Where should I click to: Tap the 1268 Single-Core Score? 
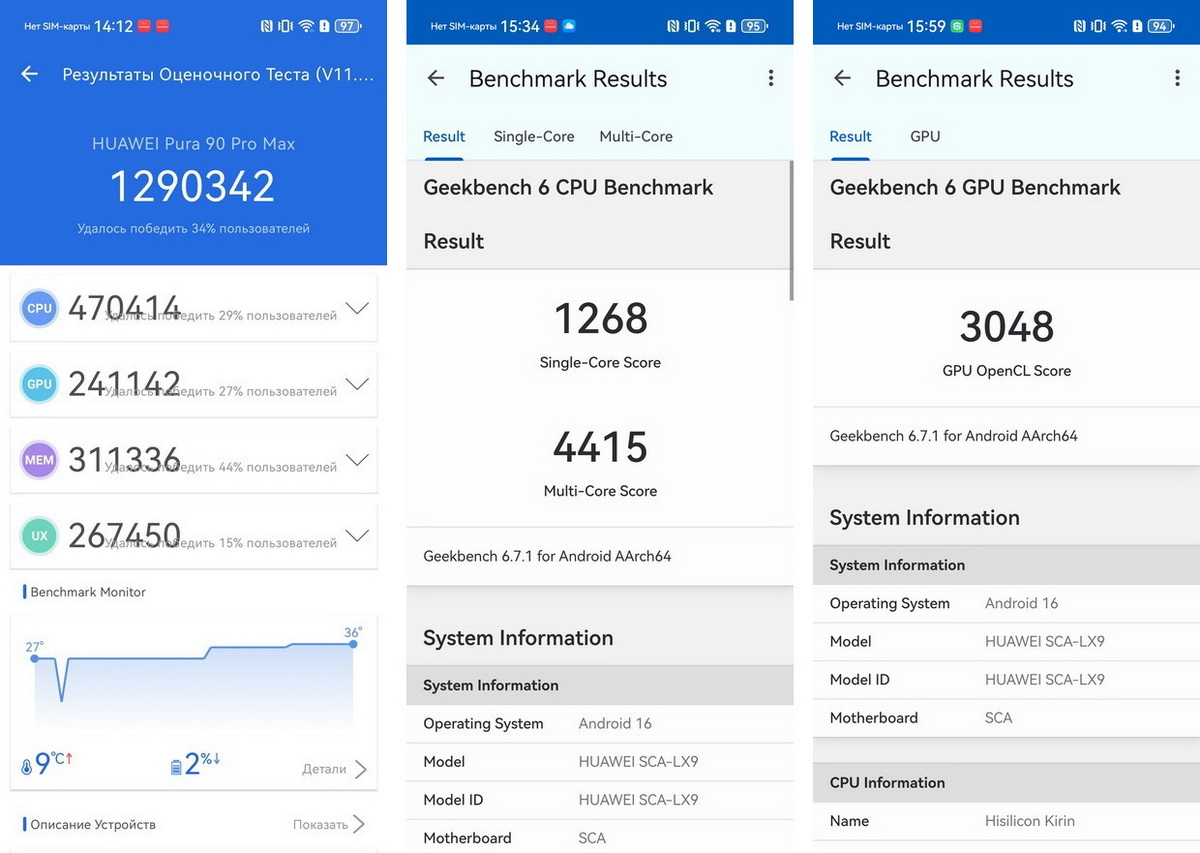(x=600, y=319)
